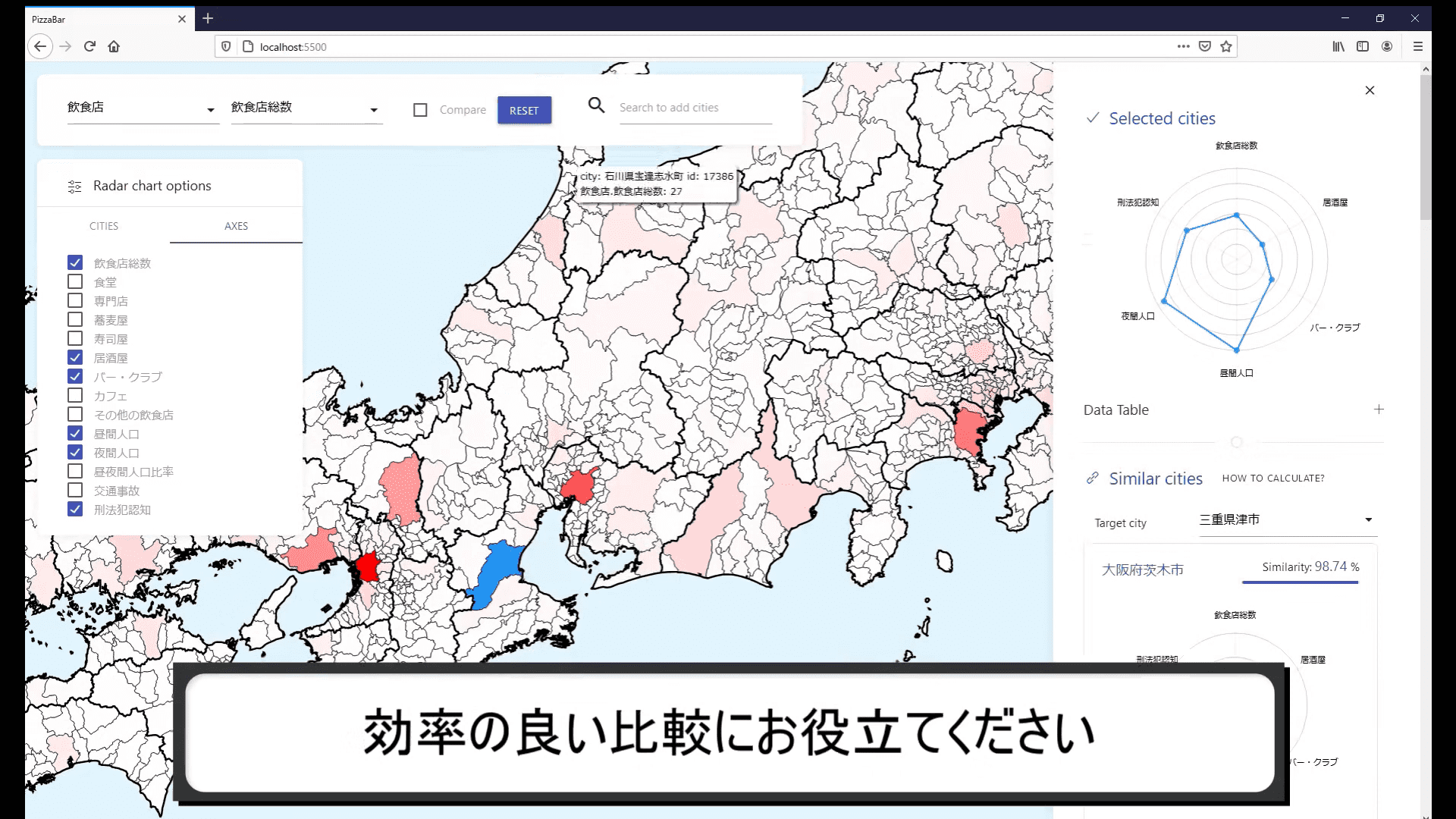This screenshot has width=1456, height=819.
Task: Click the Search to add cities field
Action: 695,108
